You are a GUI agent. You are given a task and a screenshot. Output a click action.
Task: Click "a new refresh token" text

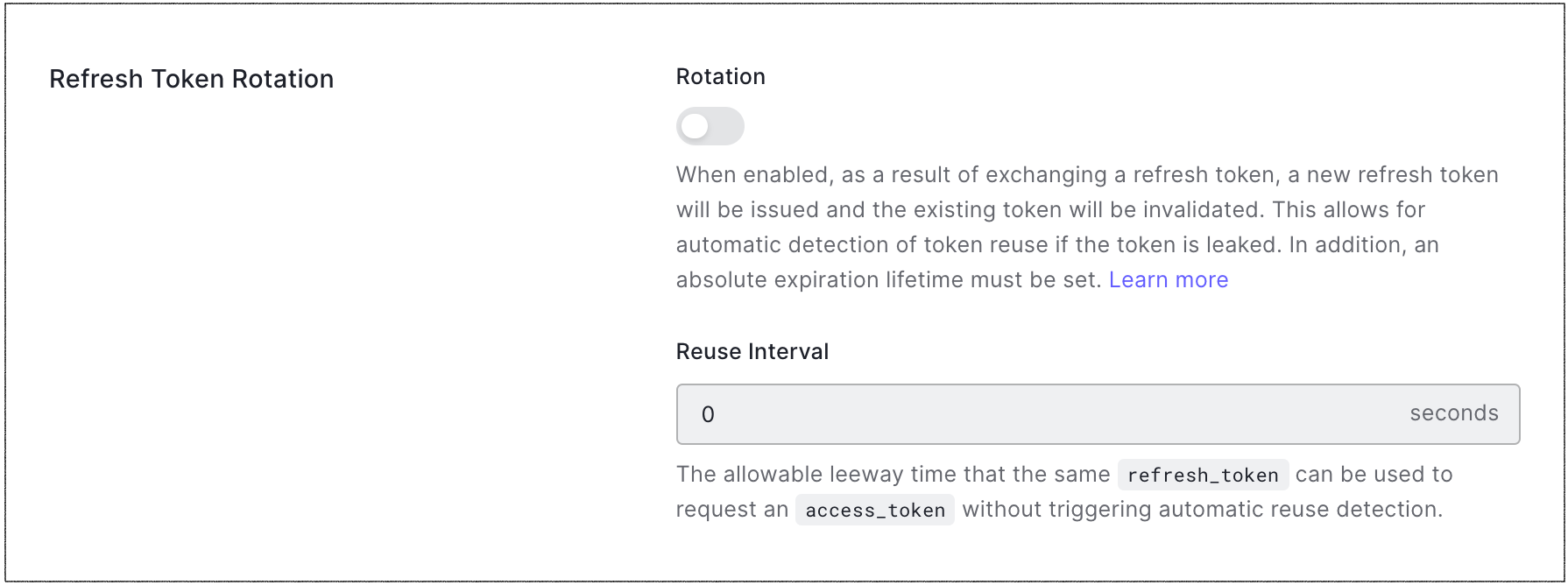click(x=1393, y=174)
